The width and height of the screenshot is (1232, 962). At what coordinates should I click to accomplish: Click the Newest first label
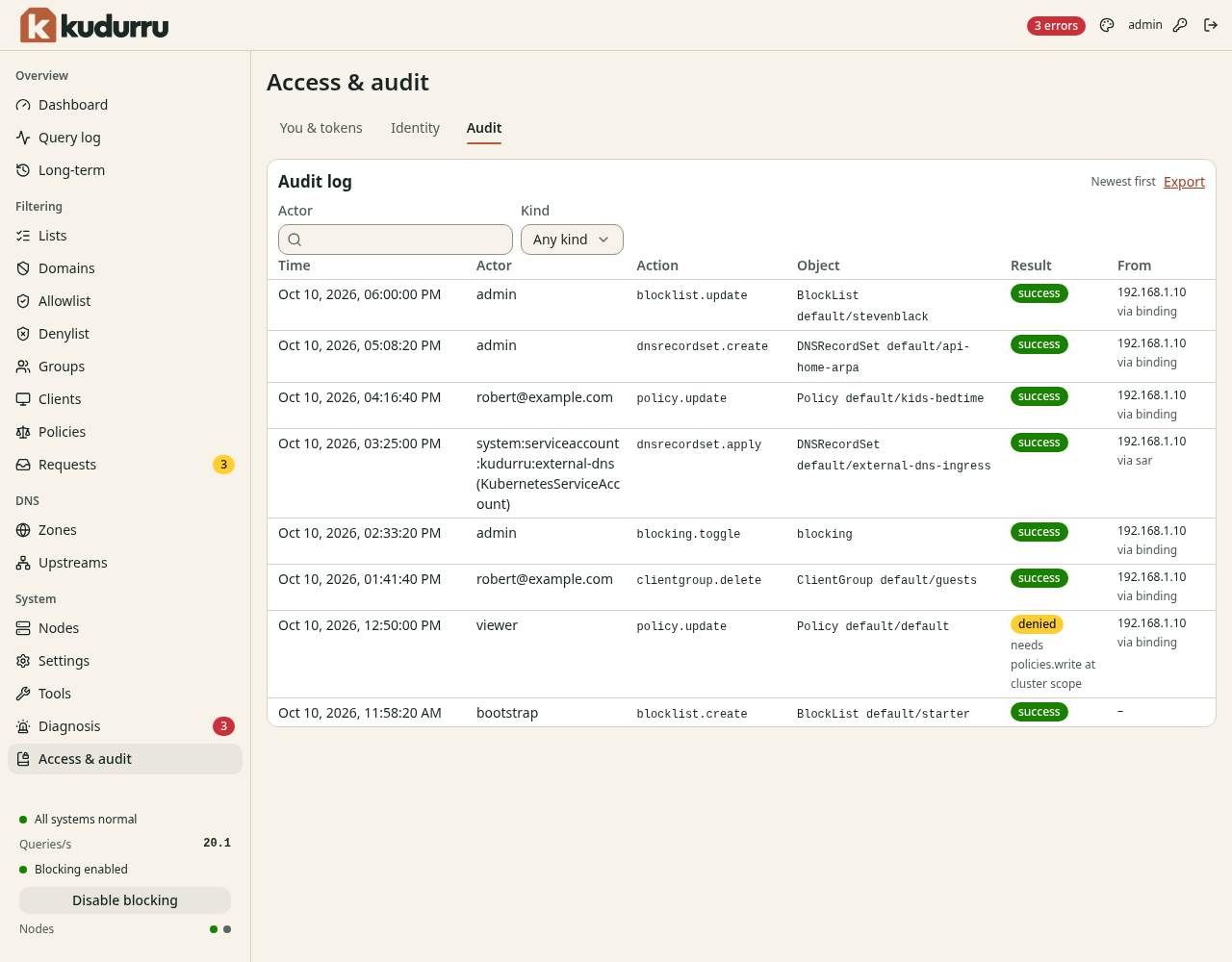pos(1123,182)
